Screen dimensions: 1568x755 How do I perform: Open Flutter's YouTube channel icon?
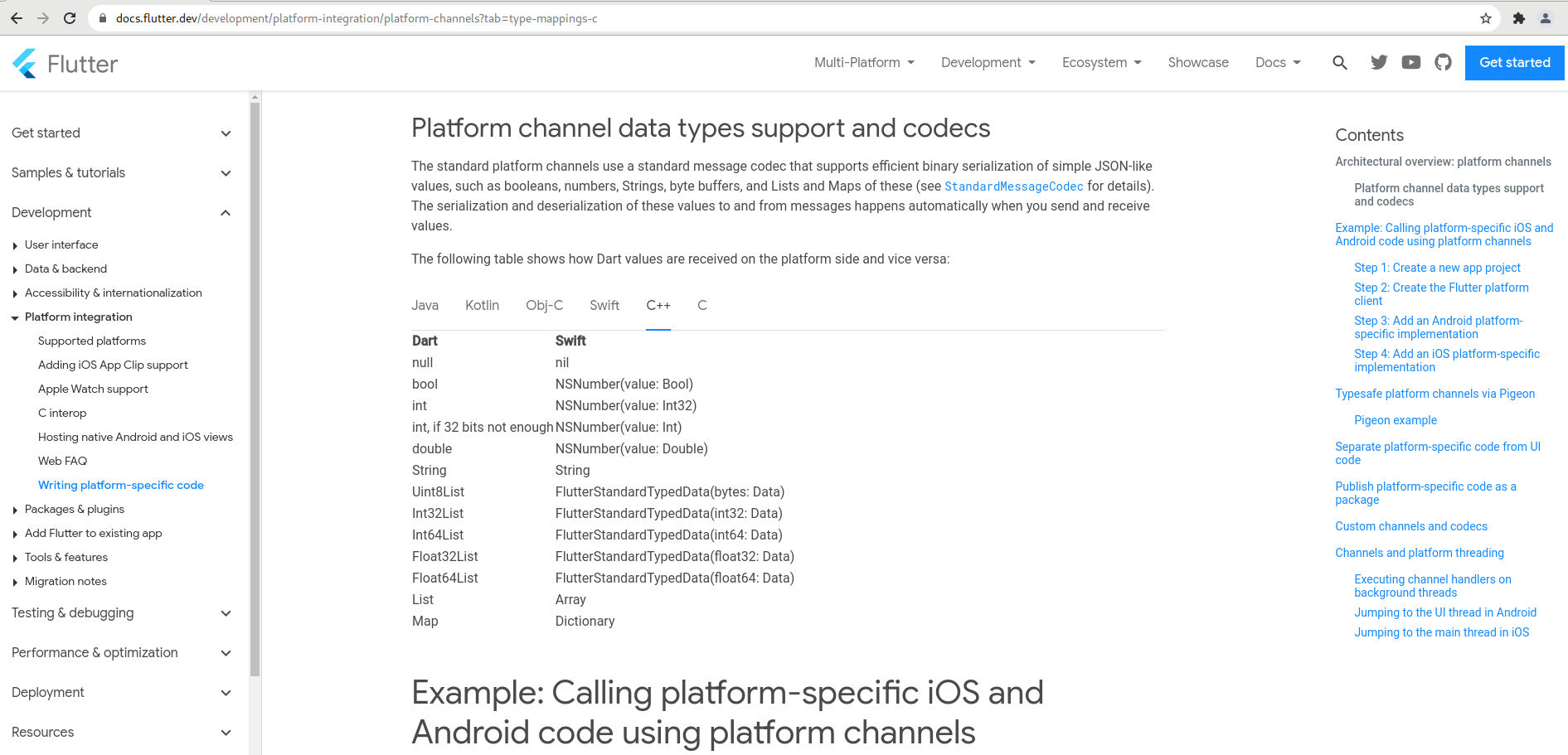click(x=1411, y=62)
